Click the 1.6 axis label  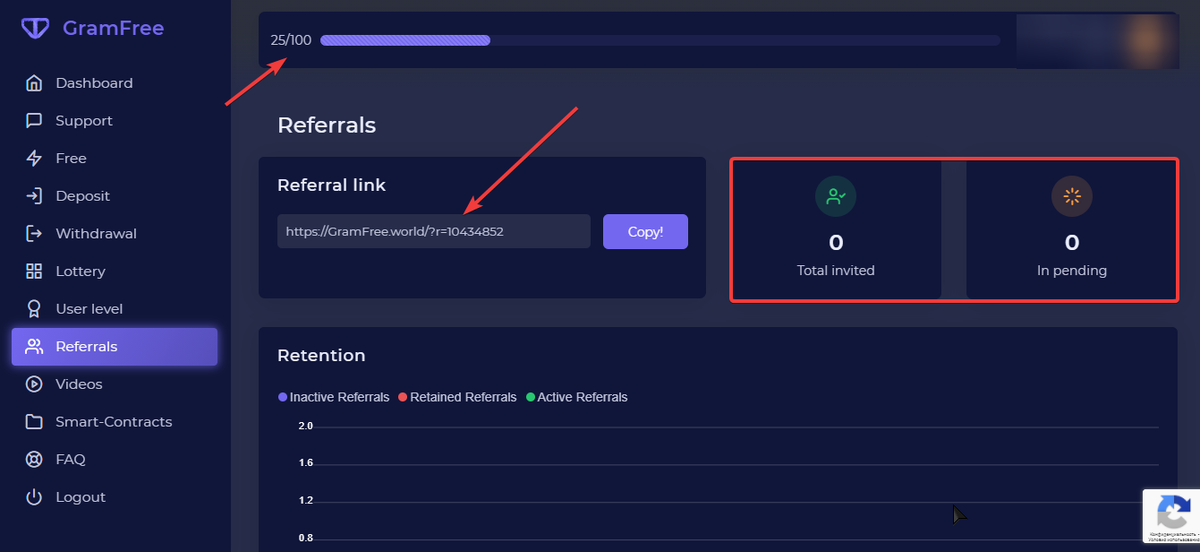coord(306,463)
